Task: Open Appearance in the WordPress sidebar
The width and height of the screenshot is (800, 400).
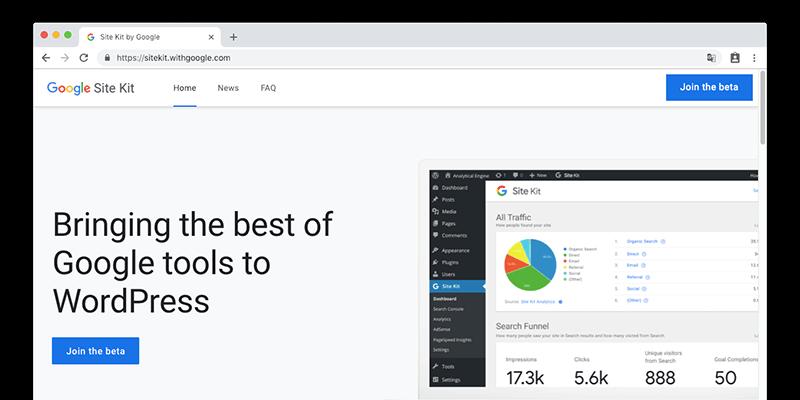Action: point(458,251)
